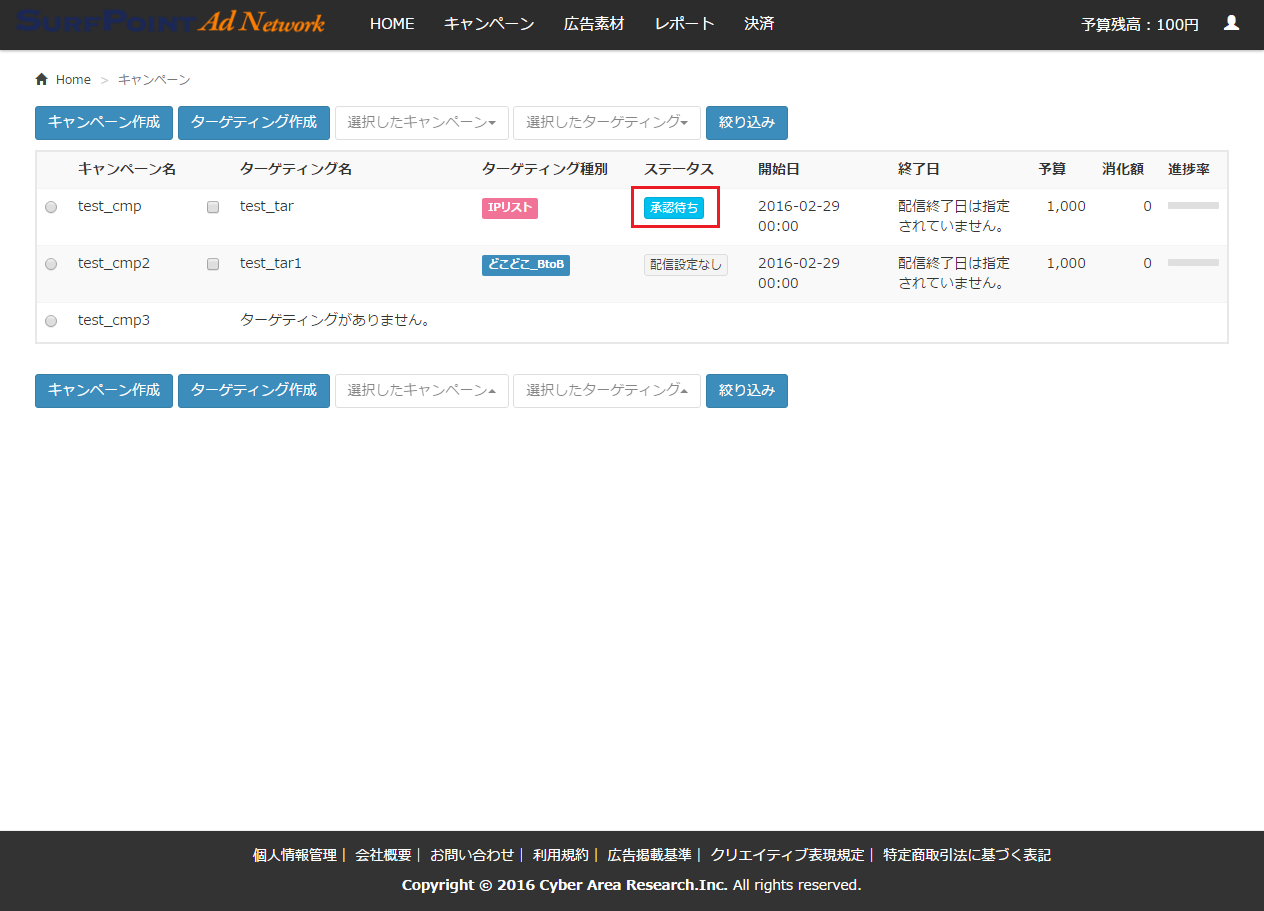This screenshot has width=1264, height=911.
Task: Click the 承認待ち status badge
Action: click(x=674, y=208)
